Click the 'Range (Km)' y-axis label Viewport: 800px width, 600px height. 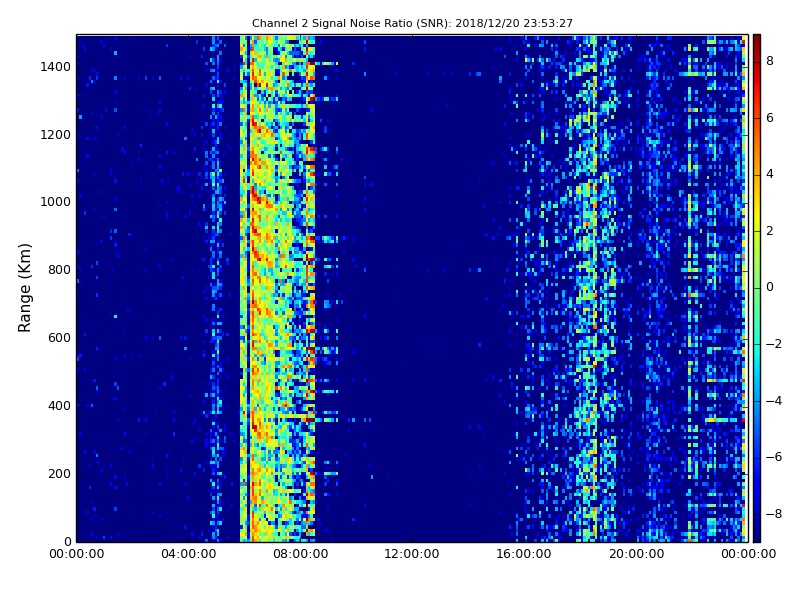[x=24, y=288]
